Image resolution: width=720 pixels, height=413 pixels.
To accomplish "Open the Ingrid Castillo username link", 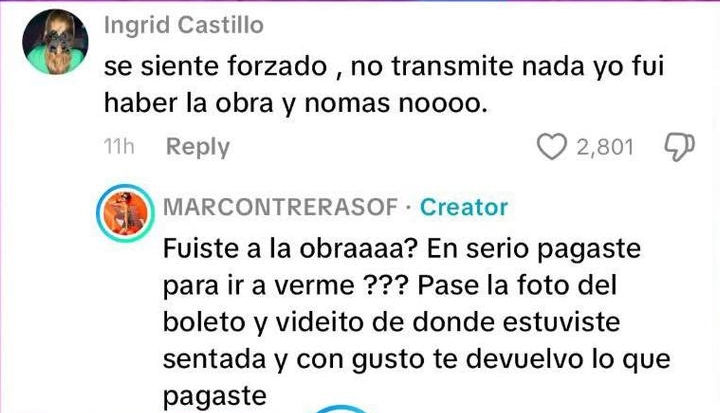I will [184, 25].
